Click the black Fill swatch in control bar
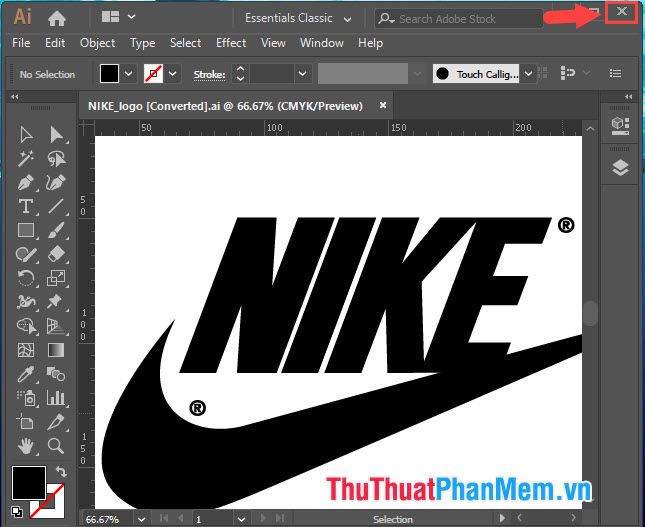Viewport: 645px width, 527px height. pyautogui.click(x=109, y=74)
